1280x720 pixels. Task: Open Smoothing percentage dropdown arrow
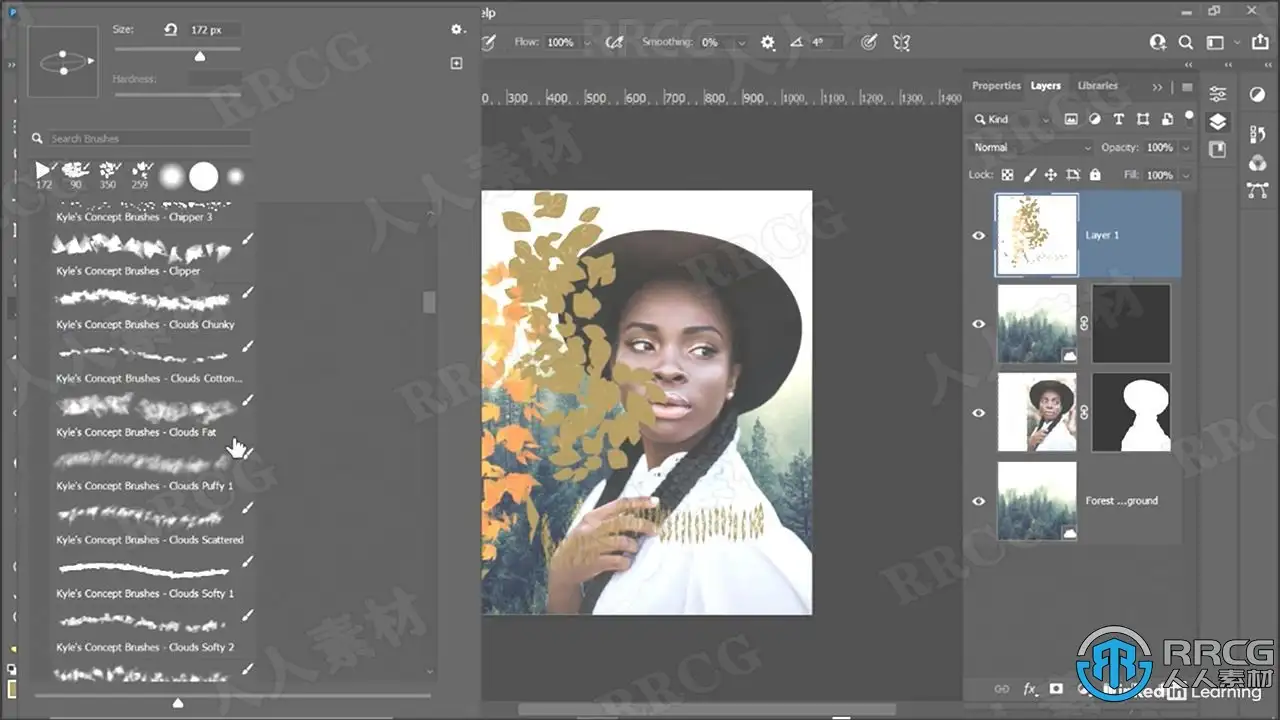[x=741, y=43]
